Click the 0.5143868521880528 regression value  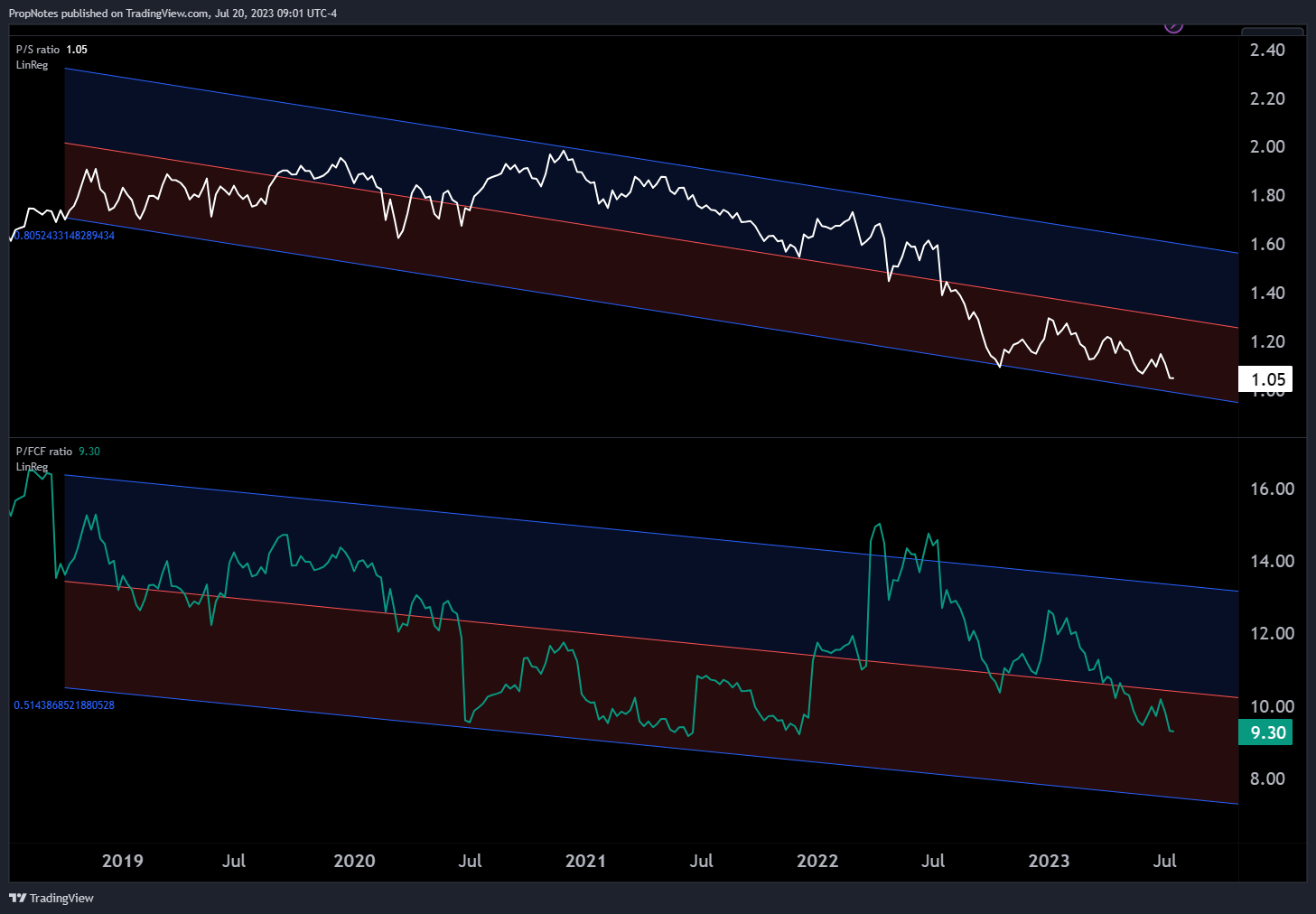64,705
